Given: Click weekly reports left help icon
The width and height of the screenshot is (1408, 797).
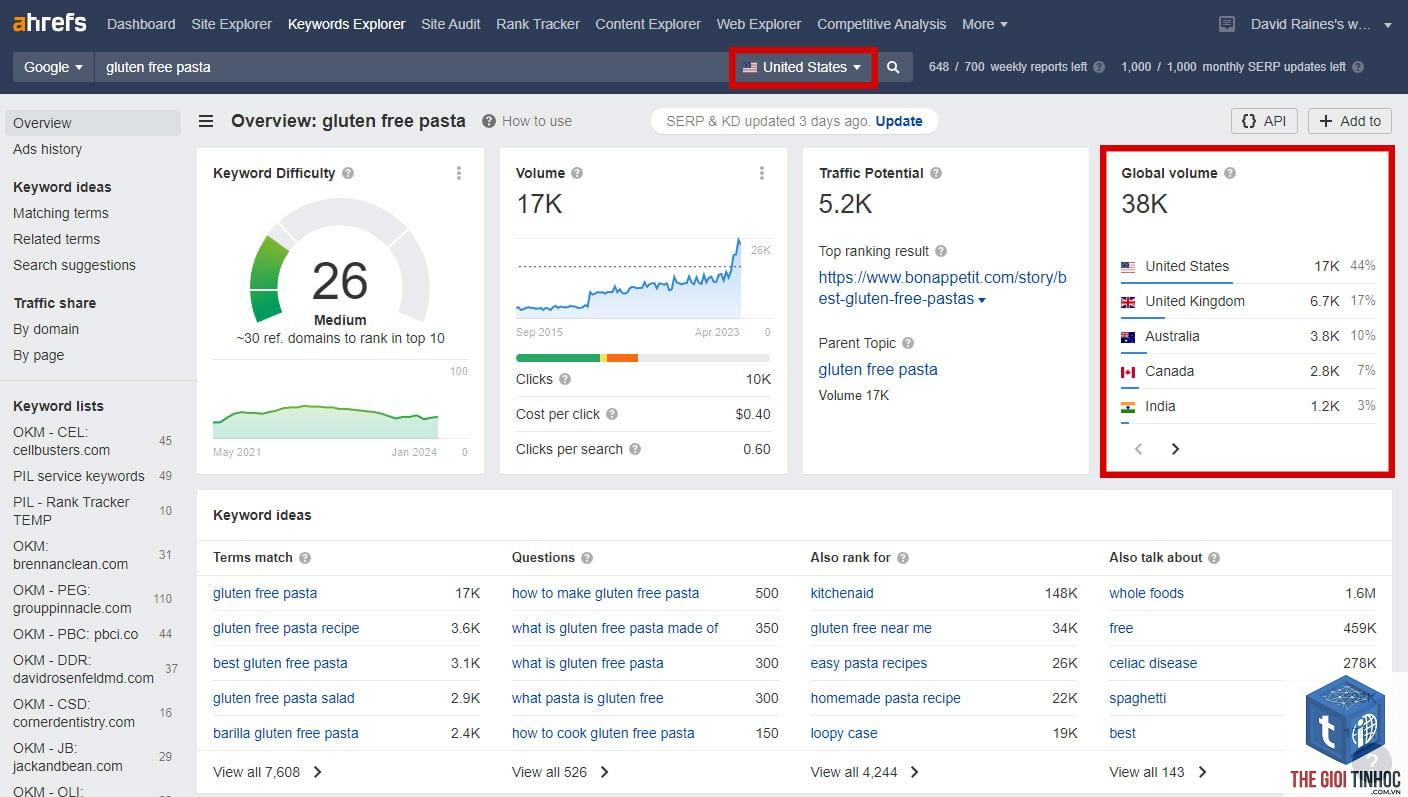Looking at the screenshot, I should pyautogui.click(x=1099, y=67).
